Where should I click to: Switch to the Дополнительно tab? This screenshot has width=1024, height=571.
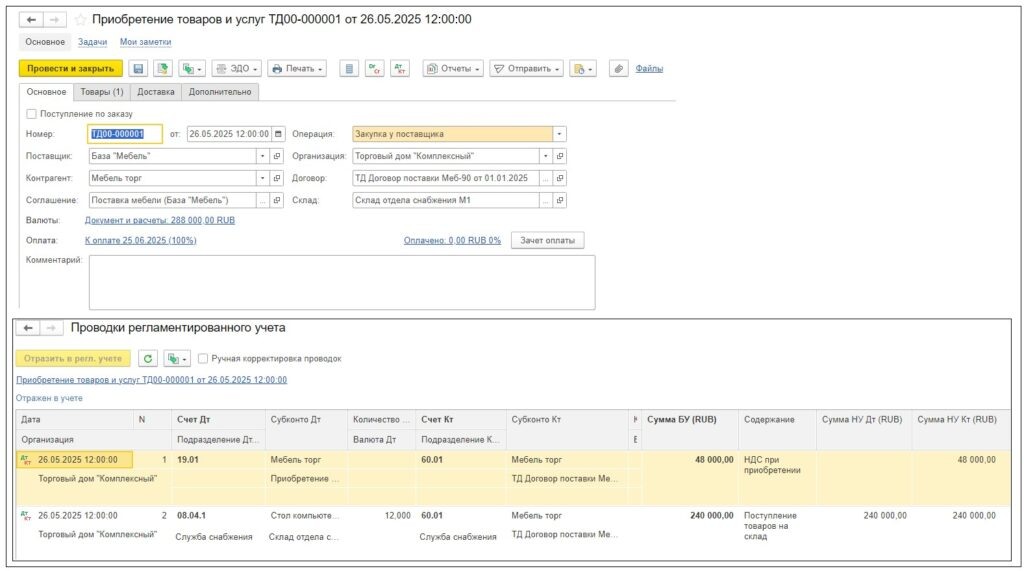pos(220,92)
